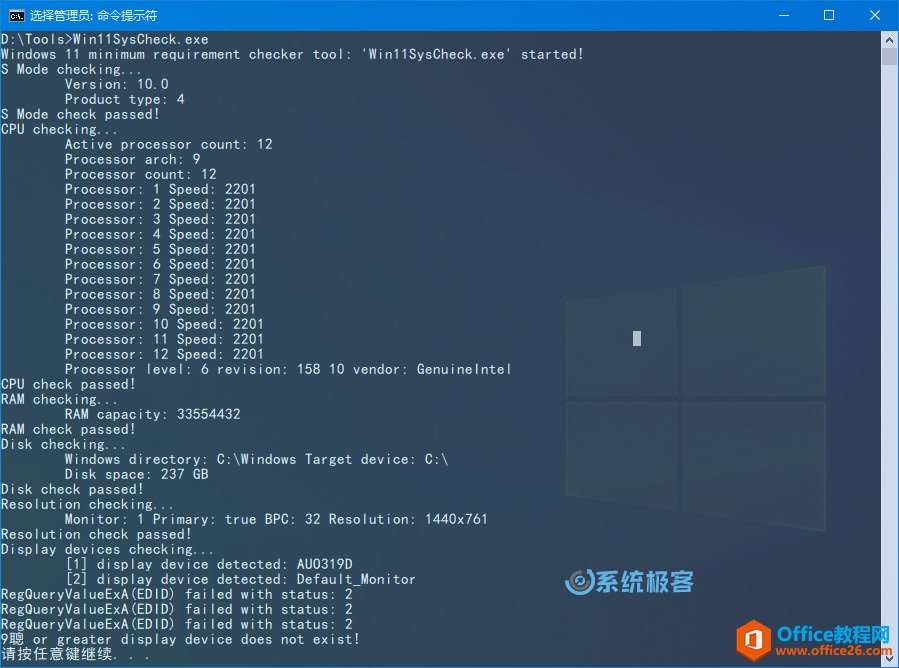Viewport: 899px width, 668px height.
Task: Click the 'Active processor count: 12' line
Action: tap(169, 144)
